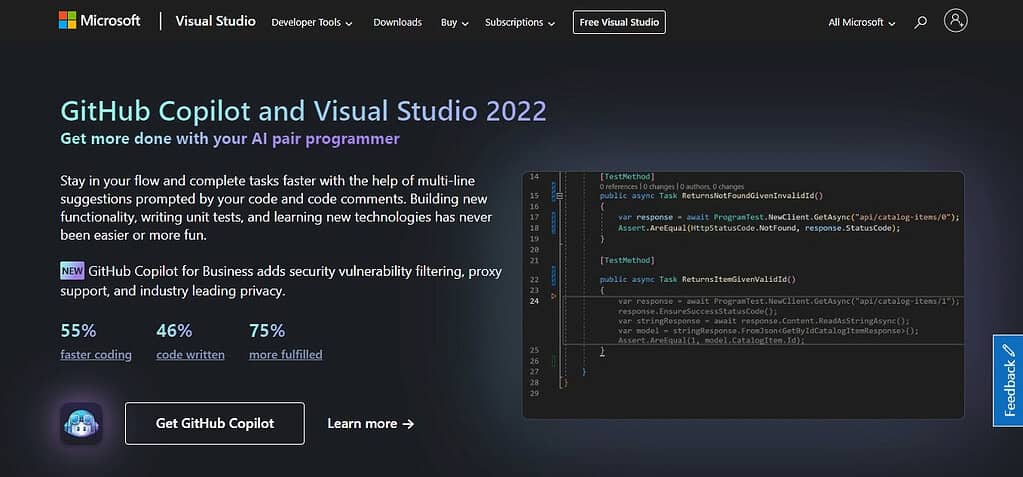Click subtitle Get more done with your AI pair programmer
Image resolution: width=1023 pixels, height=477 pixels.
pos(230,138)
